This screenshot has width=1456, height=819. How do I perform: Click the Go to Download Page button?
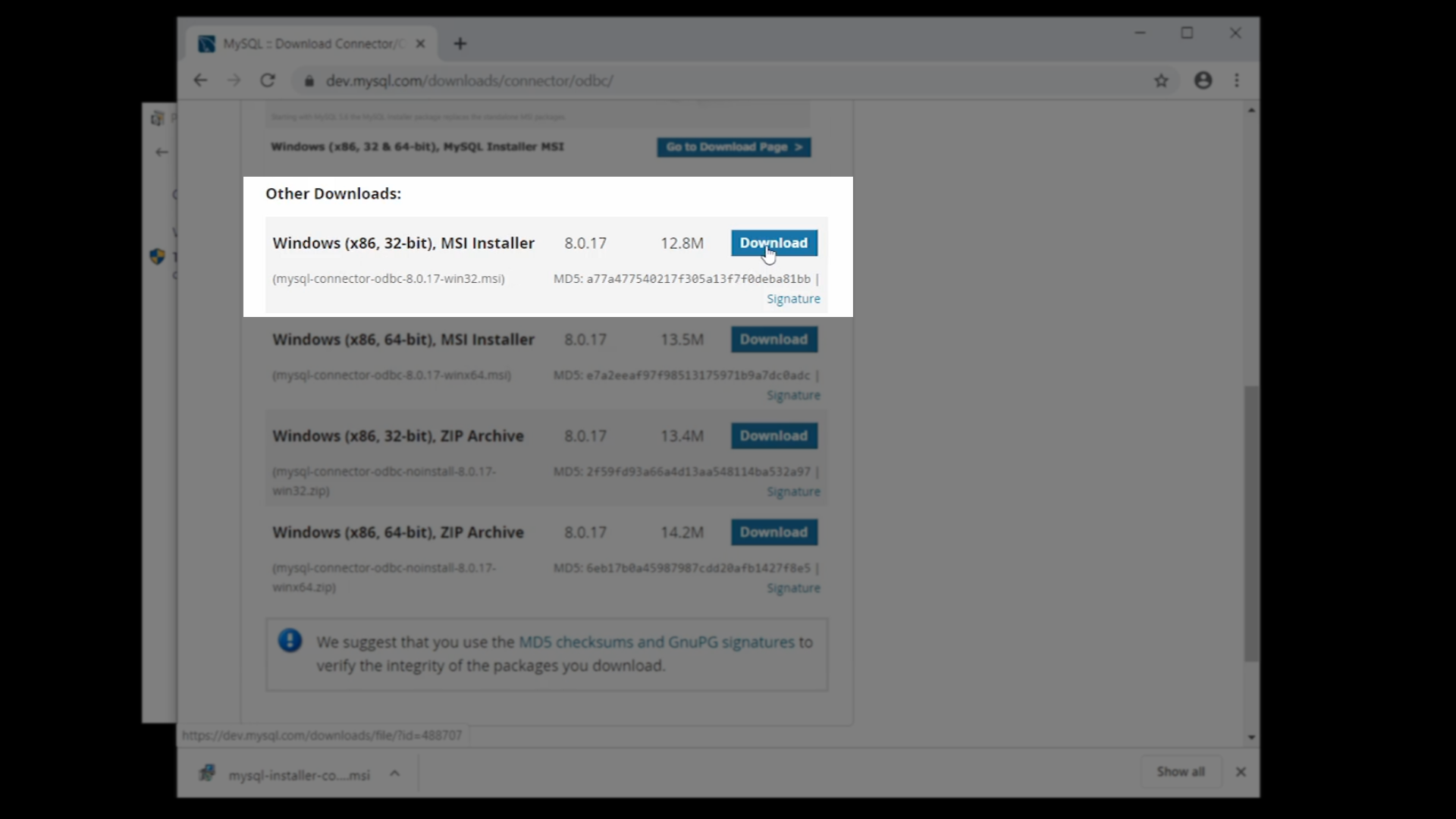(733, 147)
